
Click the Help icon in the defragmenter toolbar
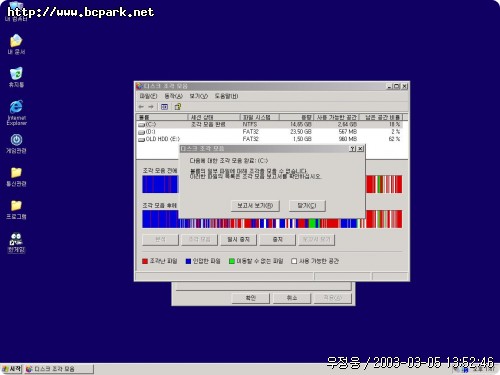tap(178, 107)
